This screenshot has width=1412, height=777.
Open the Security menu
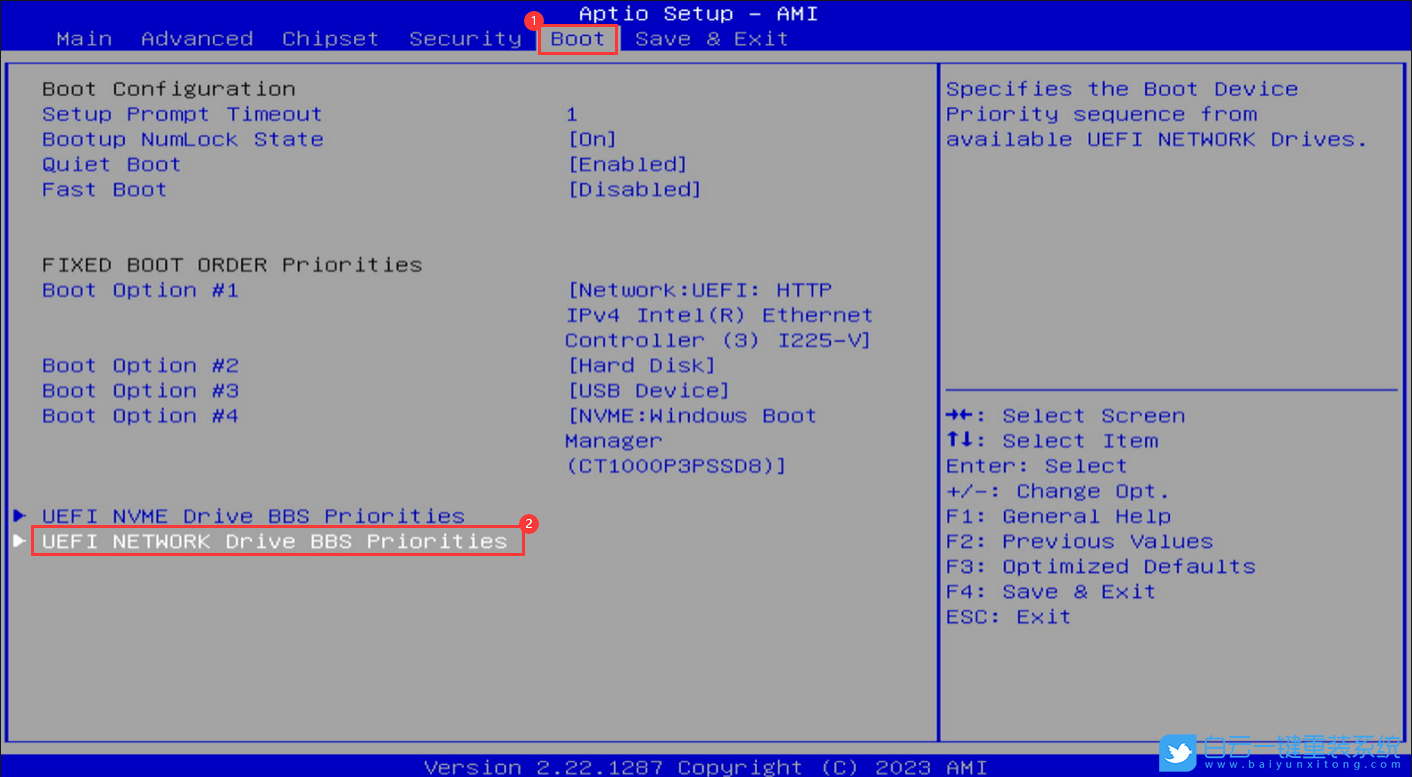tap(465, 38)
